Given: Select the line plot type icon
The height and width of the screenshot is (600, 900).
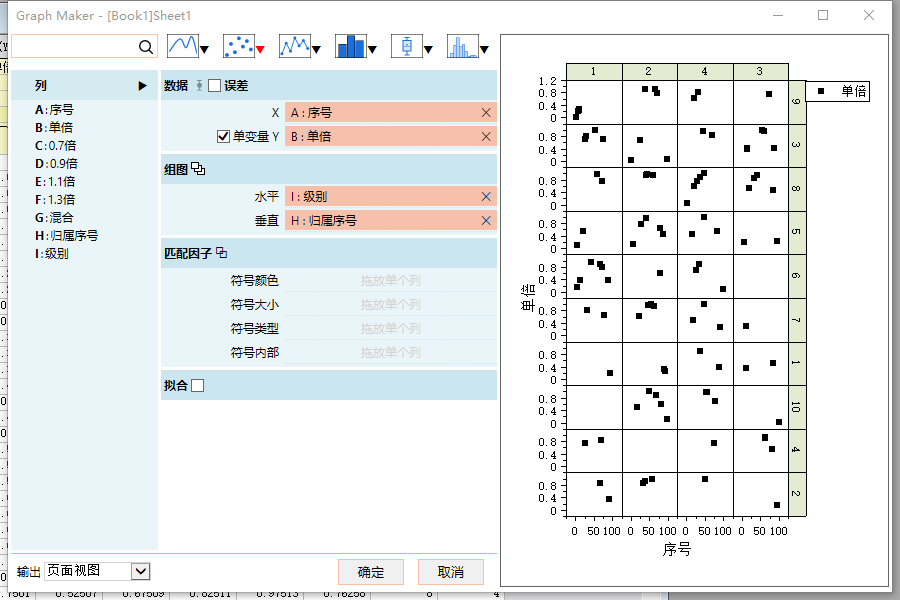Looking at the screenshot, I should pyautogui.click(x=183, y=47).
